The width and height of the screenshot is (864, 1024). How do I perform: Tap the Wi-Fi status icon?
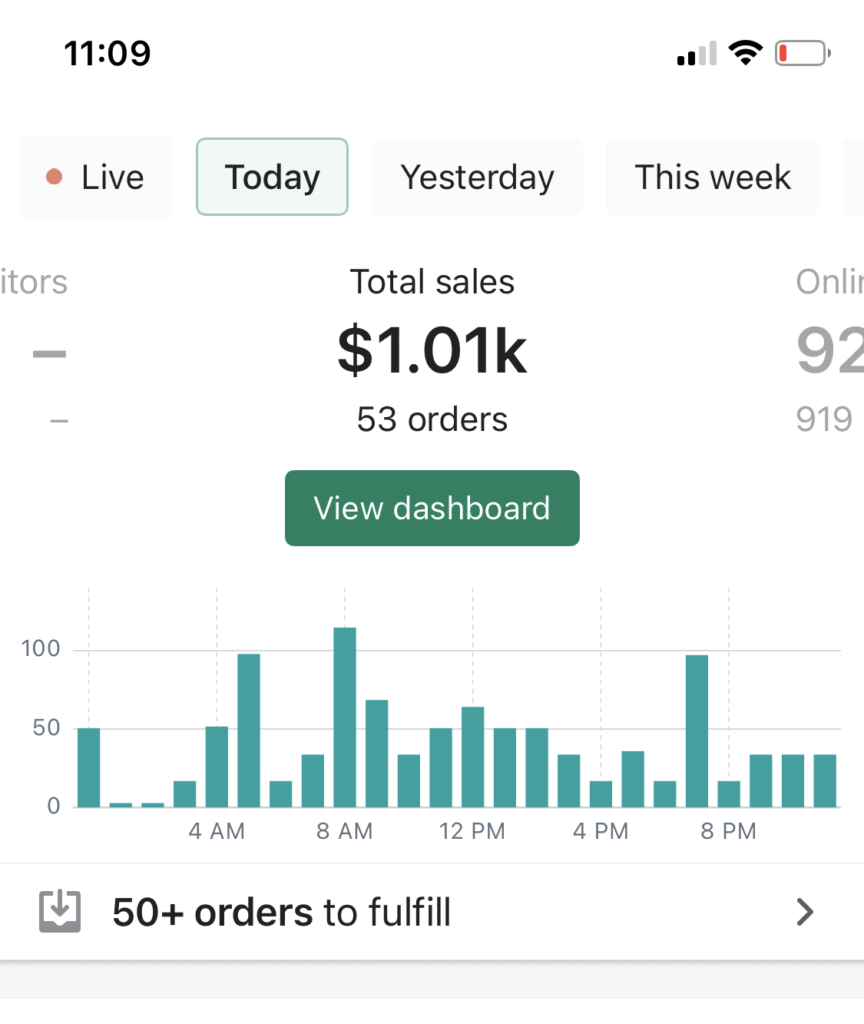745,52
